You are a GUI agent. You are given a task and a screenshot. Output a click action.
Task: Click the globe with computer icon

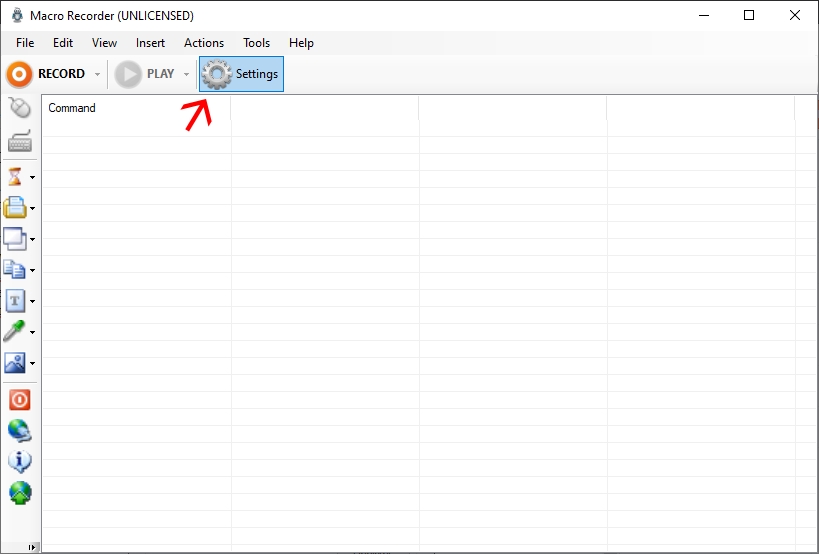pos(20,431)
